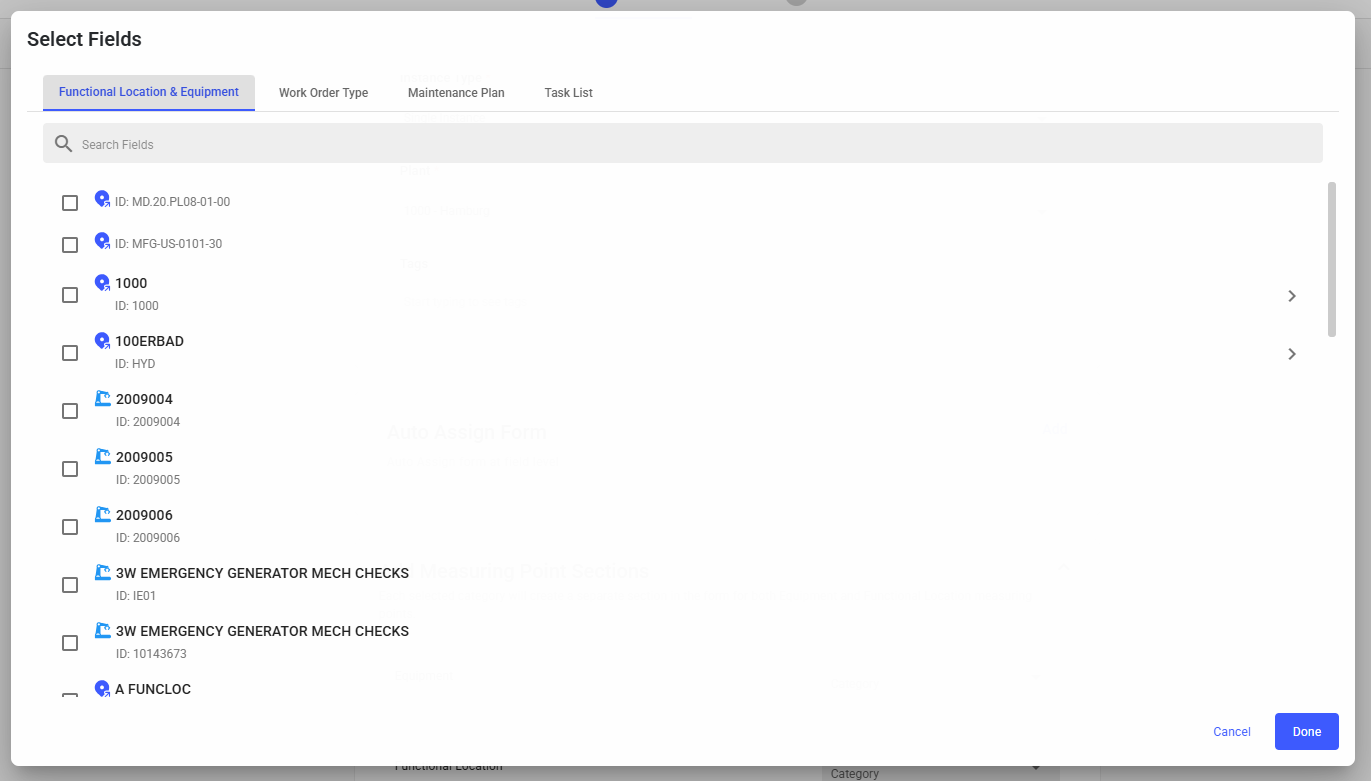
Task: Go to the Task List tab
Action: [568, 93]
